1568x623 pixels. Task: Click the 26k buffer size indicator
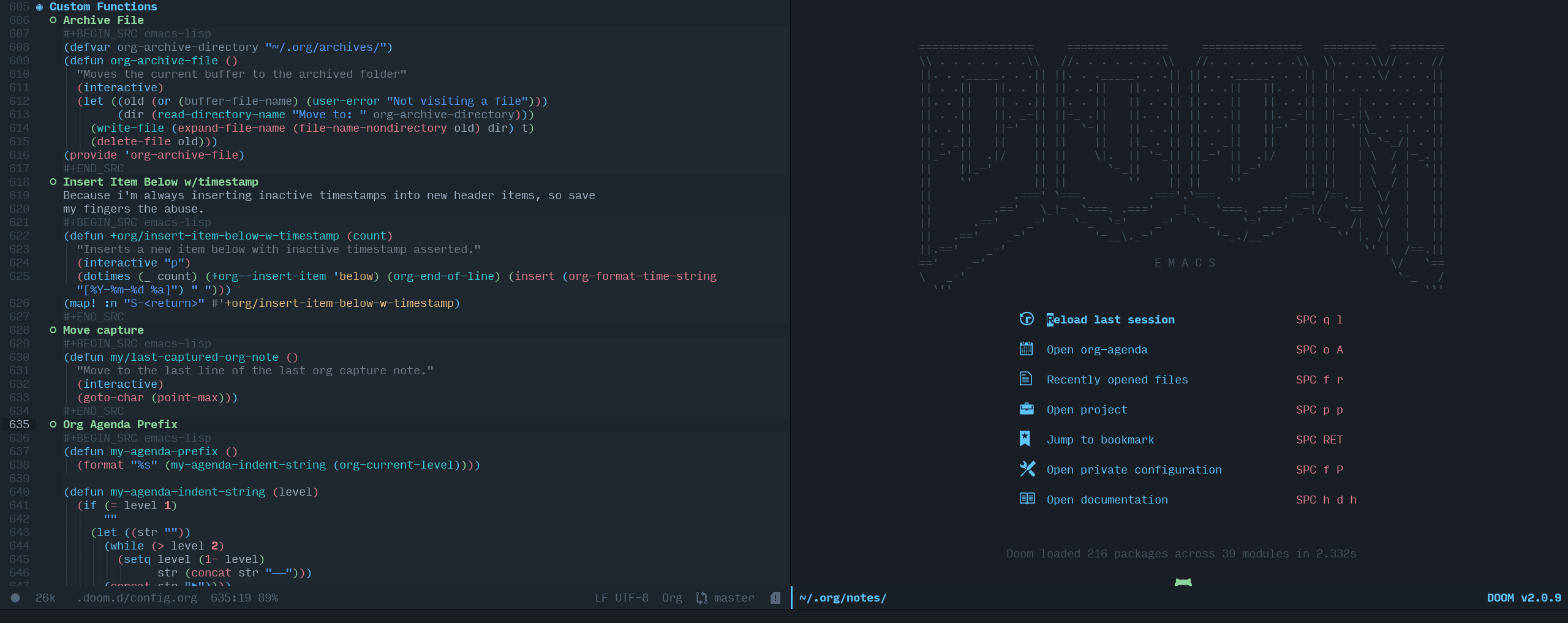45,598
